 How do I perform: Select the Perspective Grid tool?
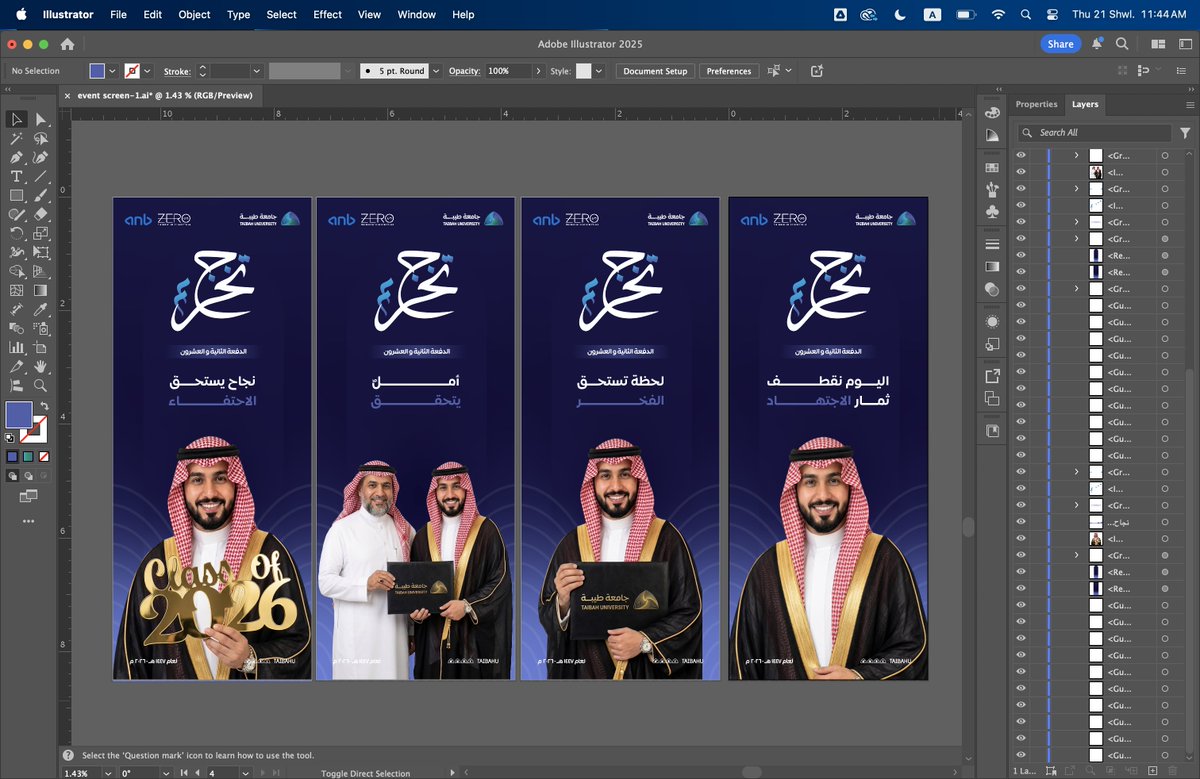tap(41, 272)
